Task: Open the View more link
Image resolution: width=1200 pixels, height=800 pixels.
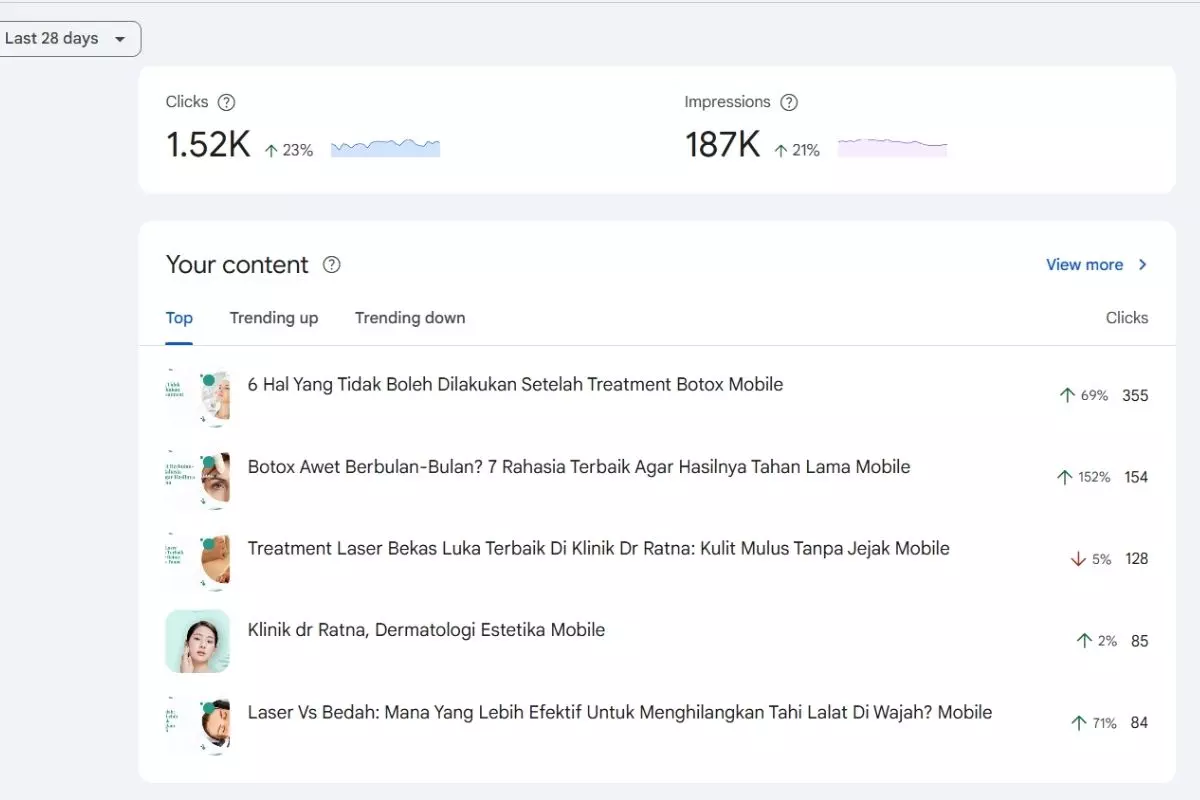Action: [1084, 265]
